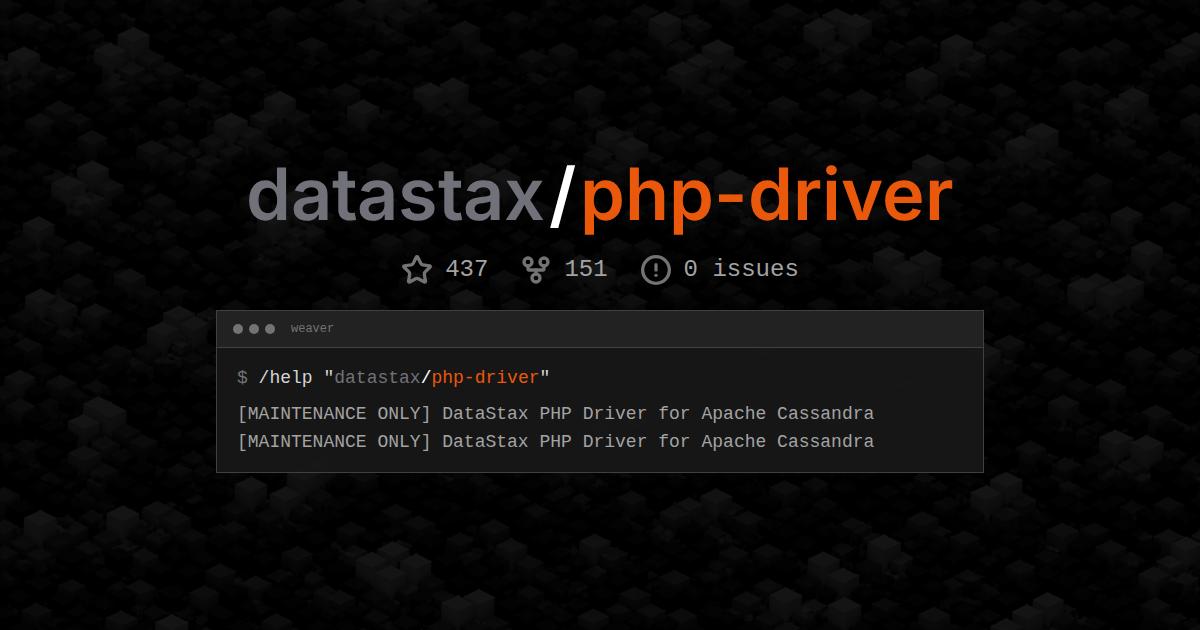Screen dimensions: 1200x630
Task: Click the star count '437'
Action: click(466, 269)
